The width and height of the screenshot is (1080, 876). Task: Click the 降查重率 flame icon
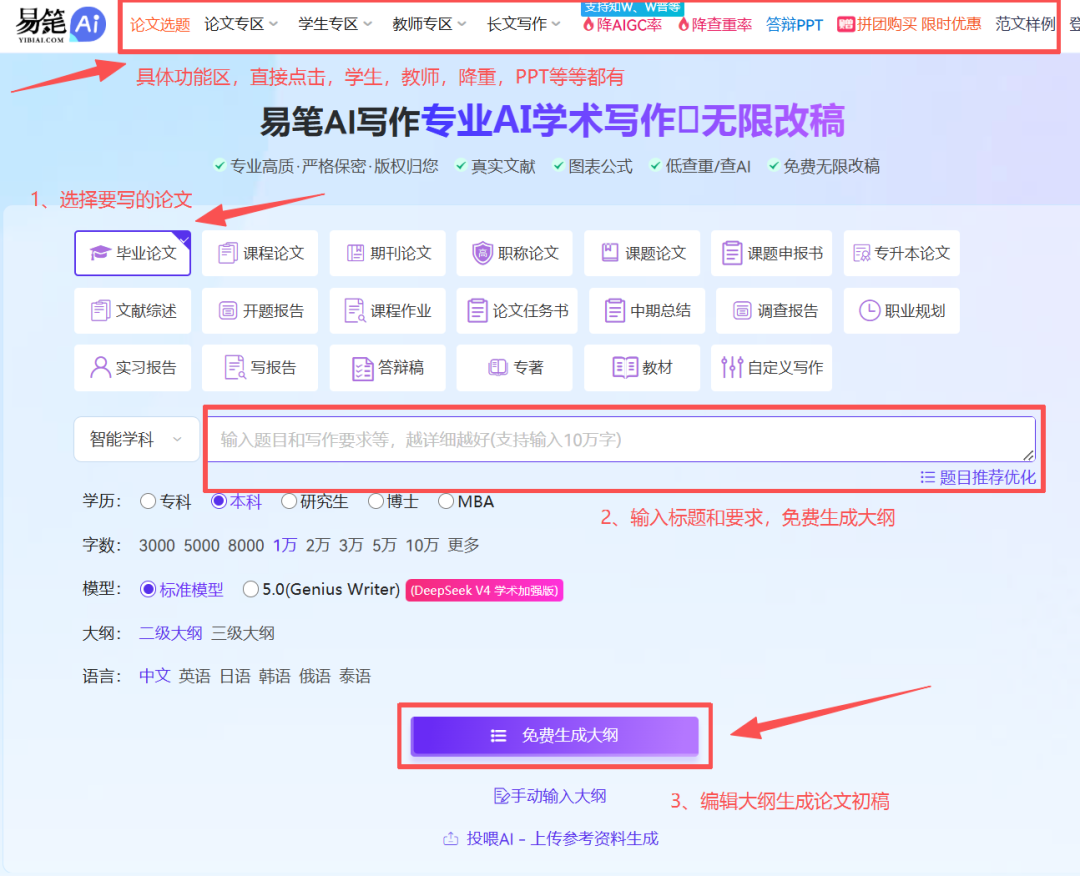coord(683,25)
